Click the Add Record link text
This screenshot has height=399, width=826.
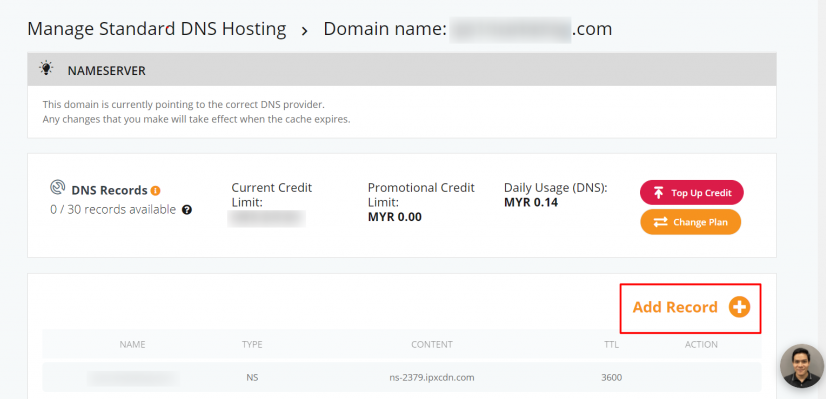pos(675,307)
